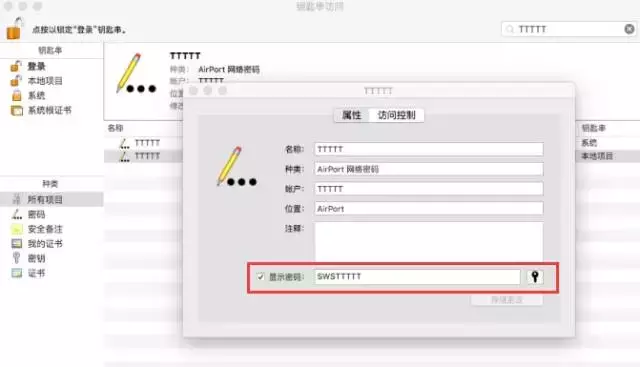
Task: Switch to the 访问控制 tab
Action: pyautogui.click(x=396, y=115)
